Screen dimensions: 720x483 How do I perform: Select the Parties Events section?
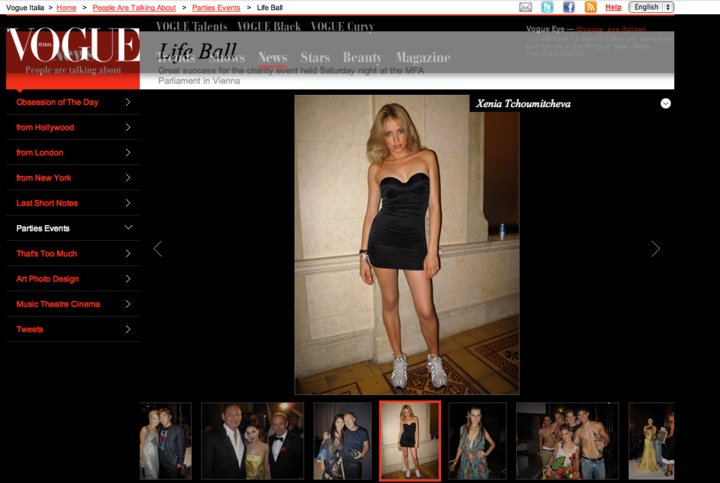coord(43,228)
